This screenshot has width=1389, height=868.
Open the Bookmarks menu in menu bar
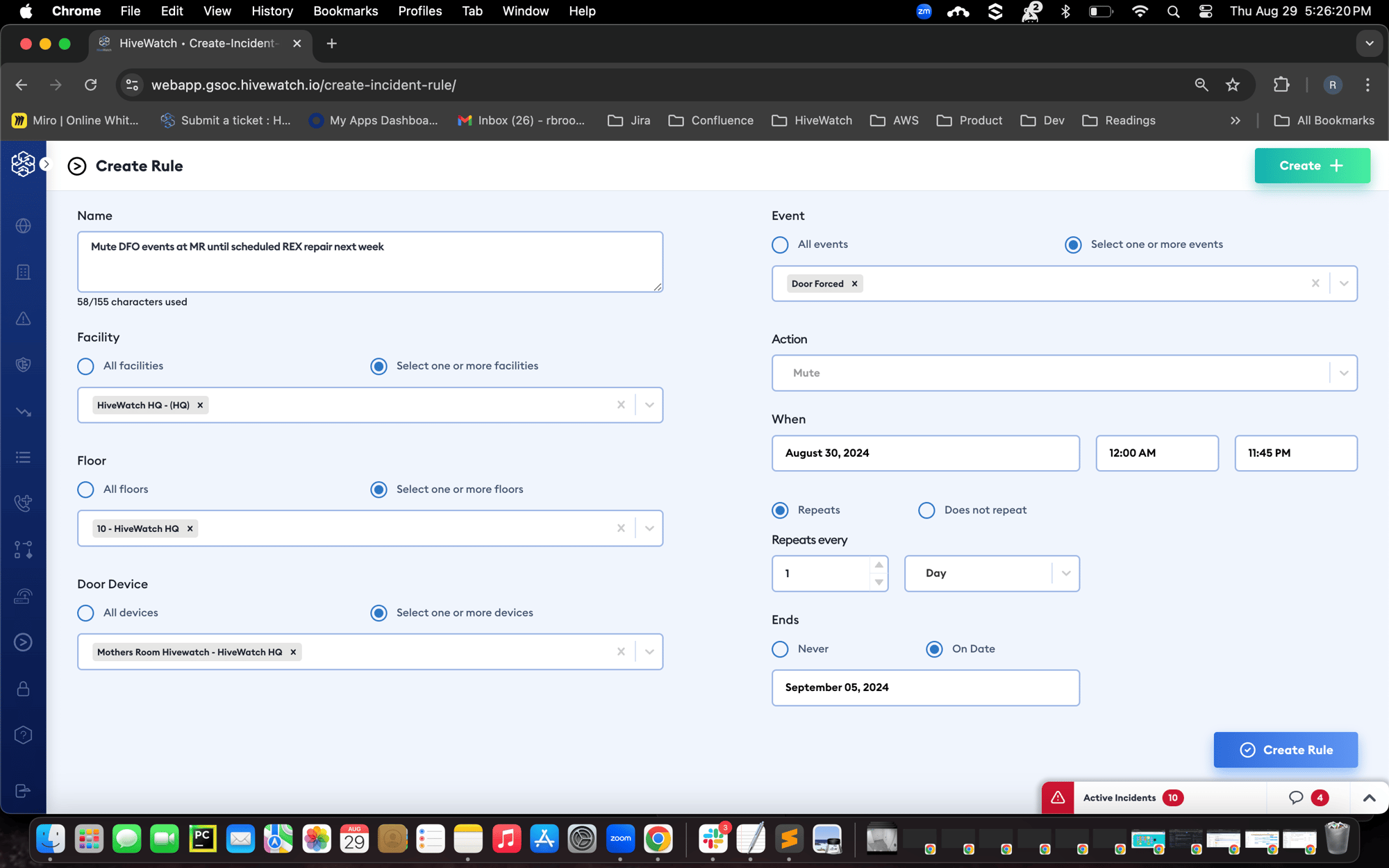tap(345, 11)
